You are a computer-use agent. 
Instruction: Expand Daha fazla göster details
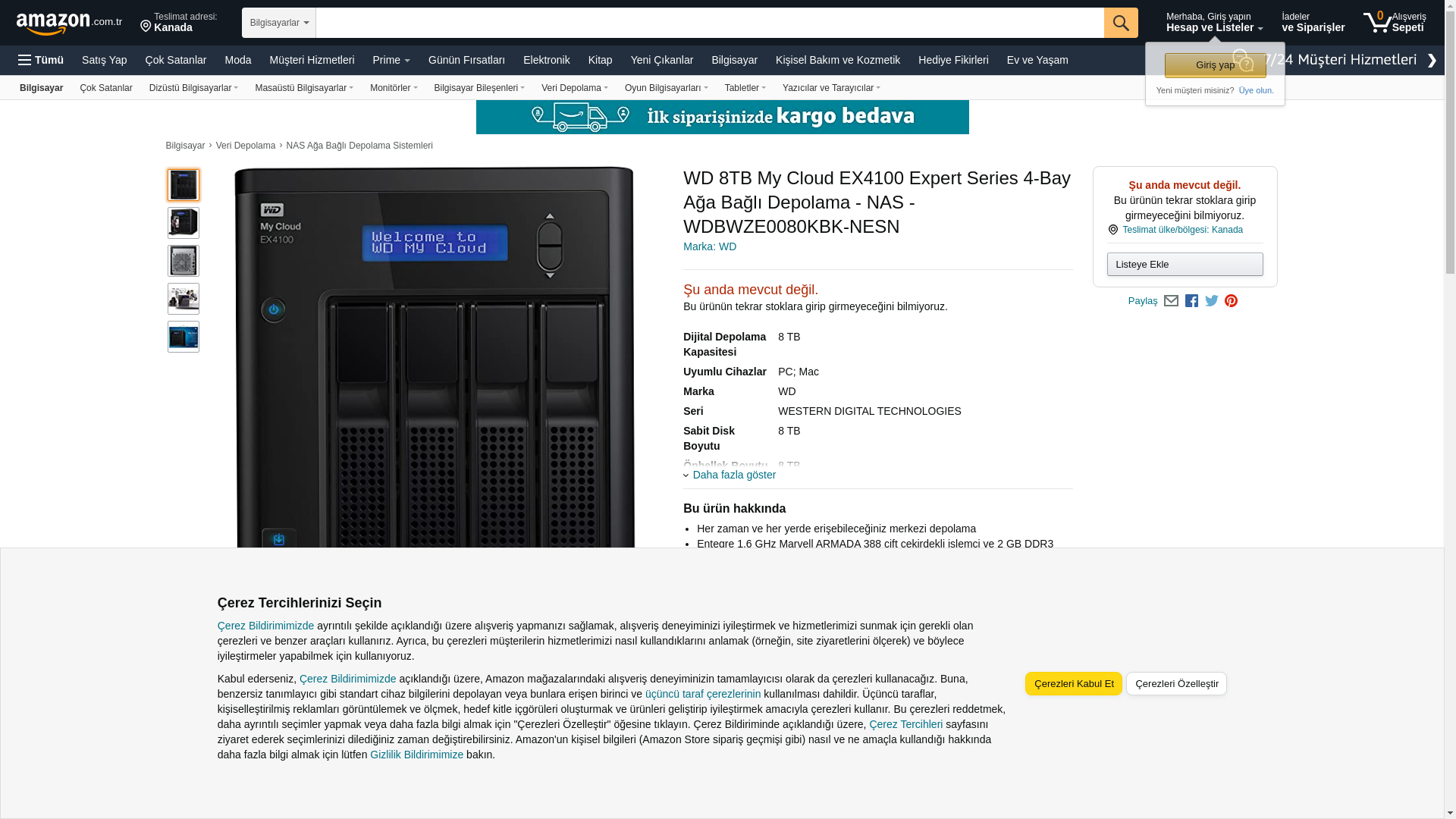point(733,475)
